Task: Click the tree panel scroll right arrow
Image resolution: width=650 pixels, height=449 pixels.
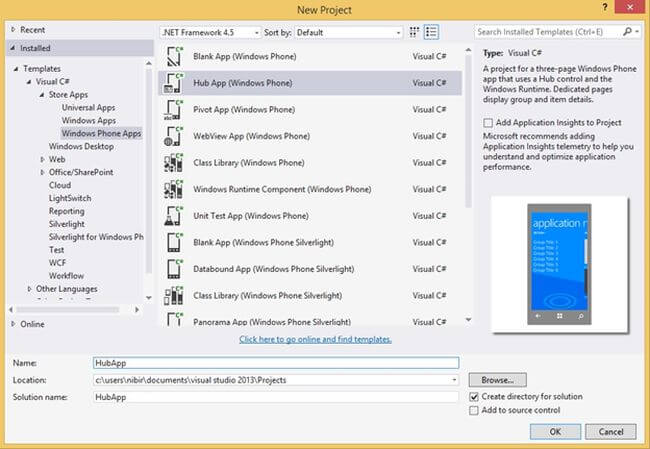Action: click(137, 310)
